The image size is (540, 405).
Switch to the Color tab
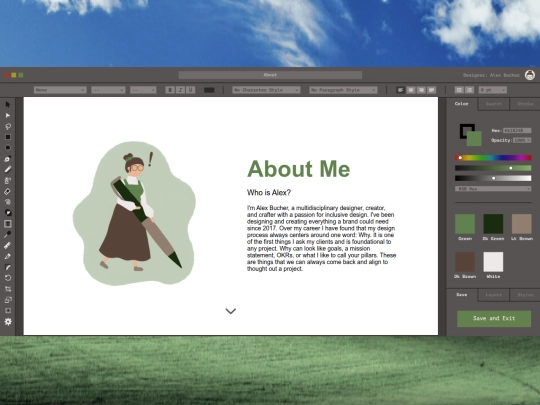tap(461, 104)
